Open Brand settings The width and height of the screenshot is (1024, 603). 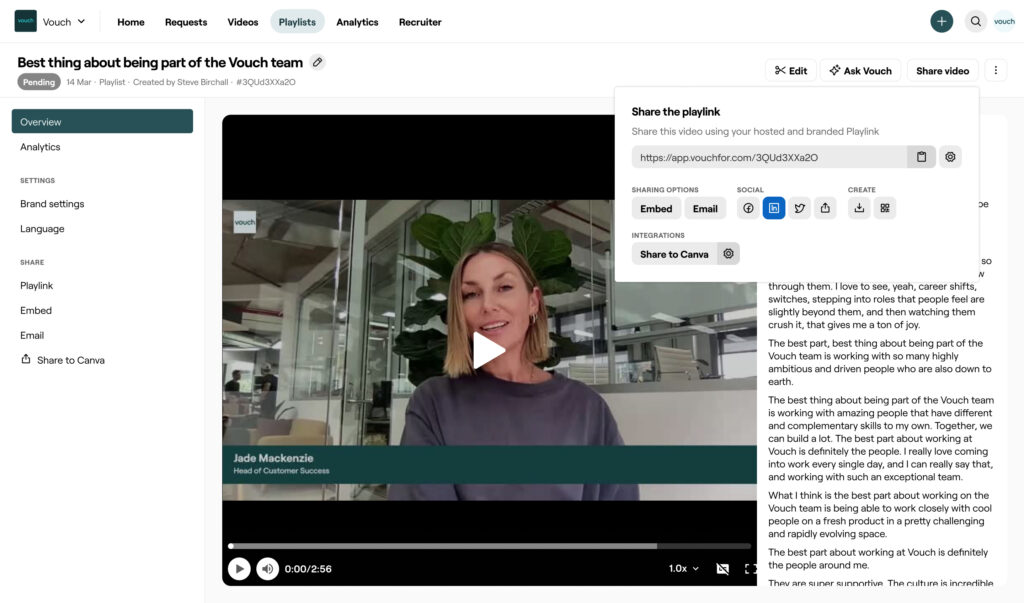coord(52,204)
